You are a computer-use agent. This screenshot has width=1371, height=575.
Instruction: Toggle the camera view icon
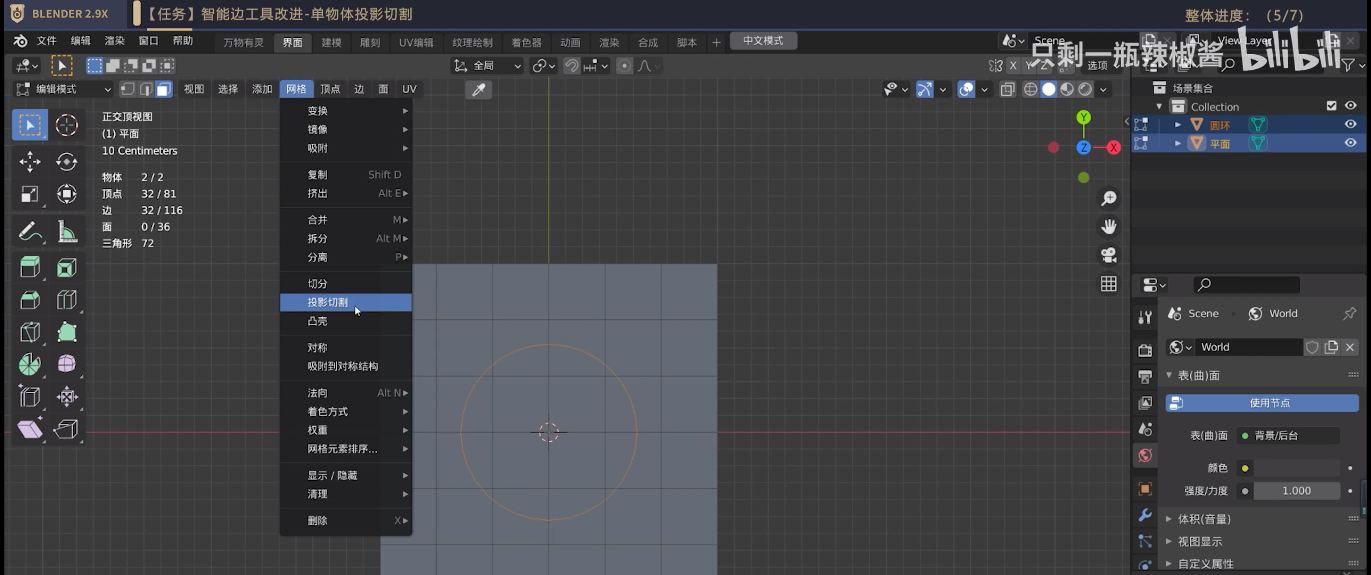coord(1108,255)
